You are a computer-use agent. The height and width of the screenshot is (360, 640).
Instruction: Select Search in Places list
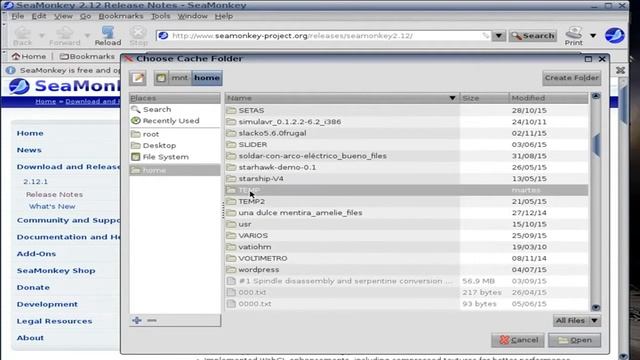pyautogui.click(x=175, y=109)
